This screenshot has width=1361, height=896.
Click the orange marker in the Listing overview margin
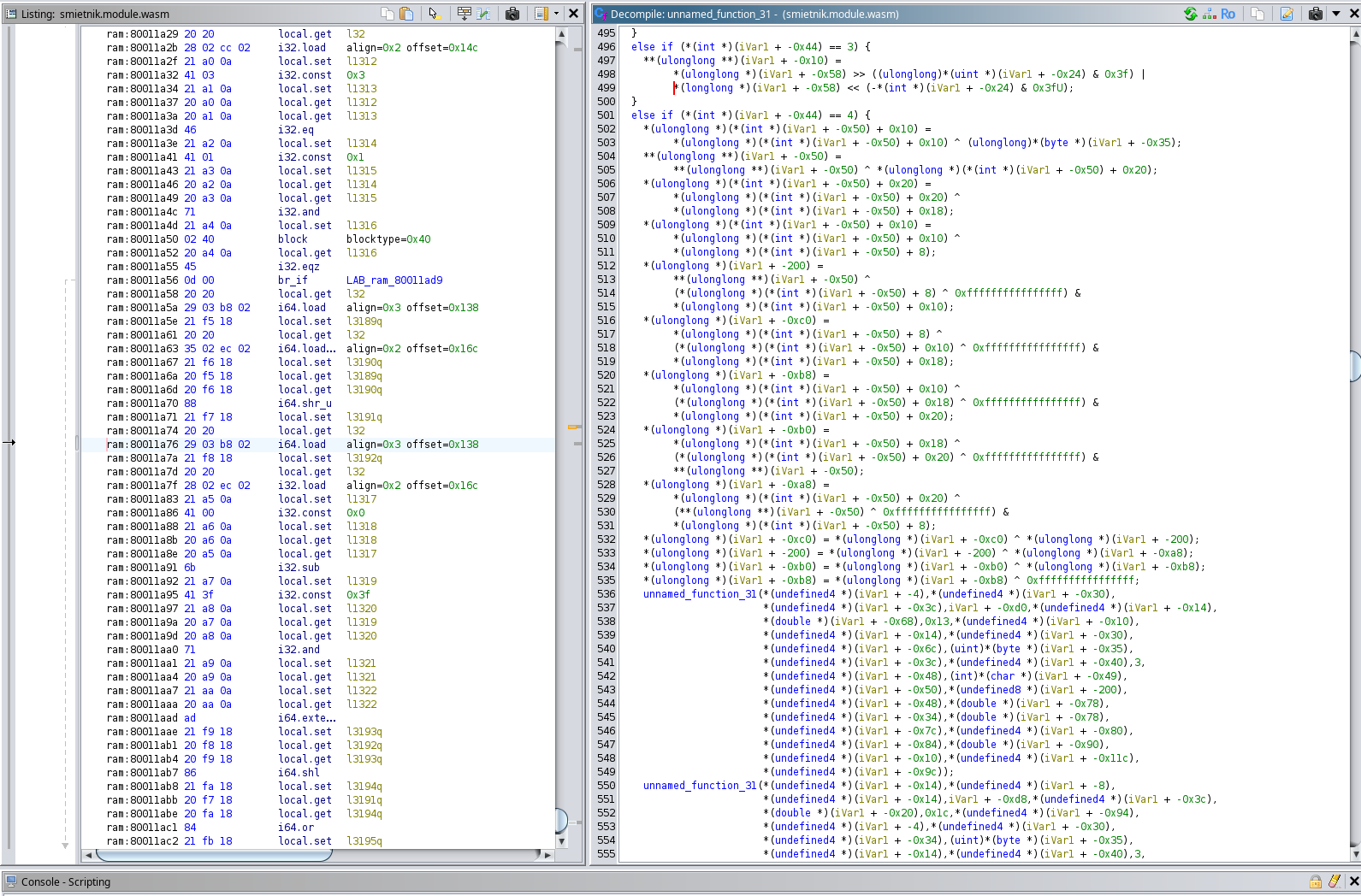tap(574, 427)
